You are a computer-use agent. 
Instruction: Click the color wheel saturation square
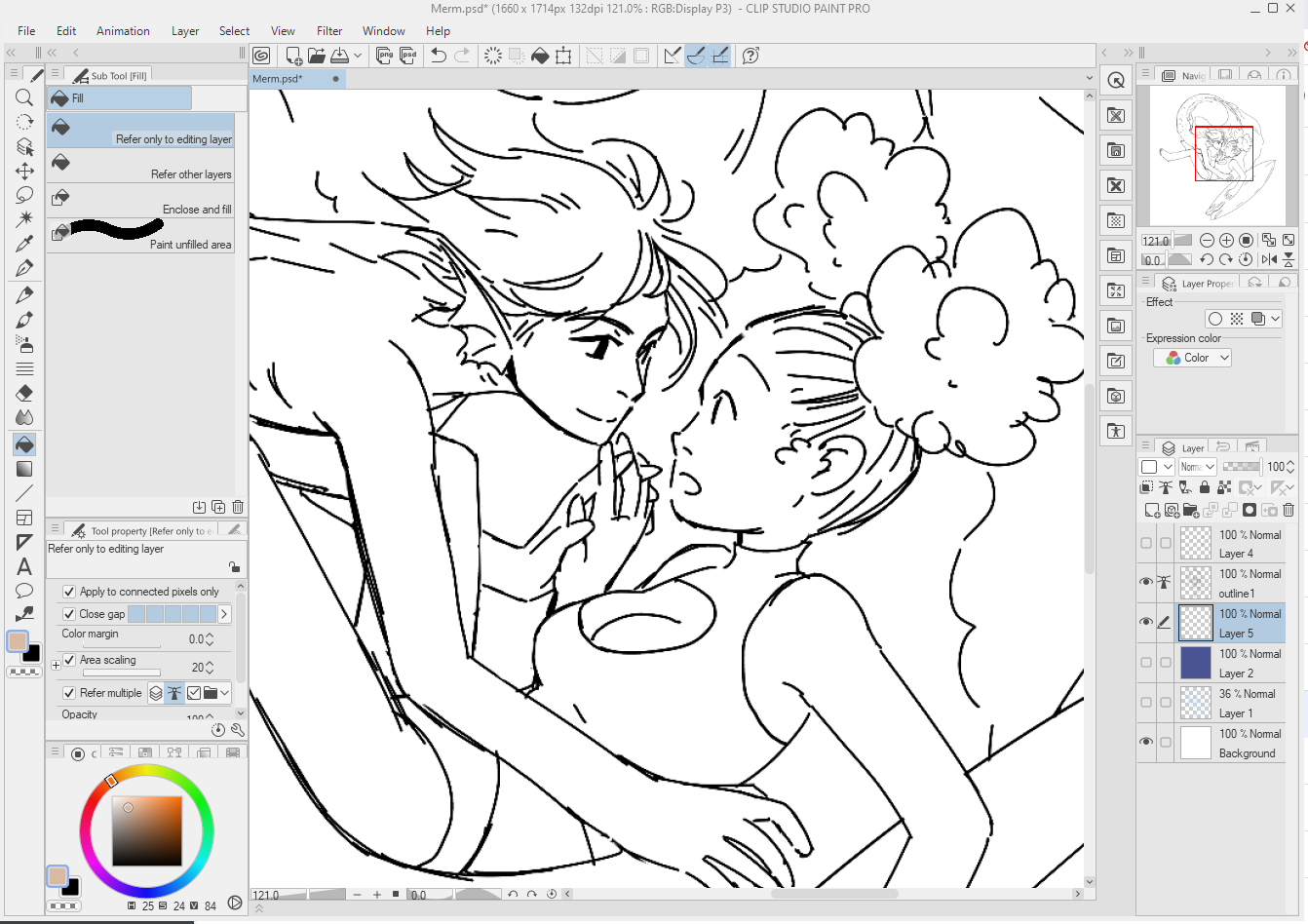point(147,831)
